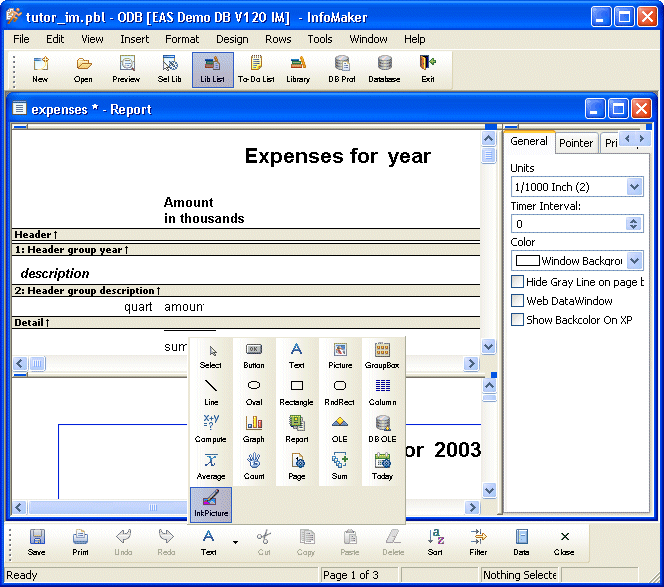Viewport: 664px width, 587px height.
Task: Pick the Line drawing tool
Action: [x=211, y=393]
